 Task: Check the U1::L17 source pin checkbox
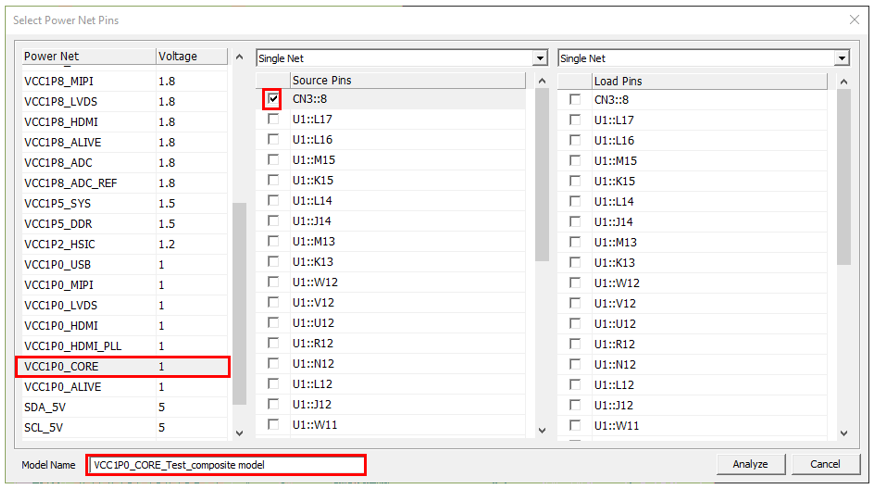273,120
